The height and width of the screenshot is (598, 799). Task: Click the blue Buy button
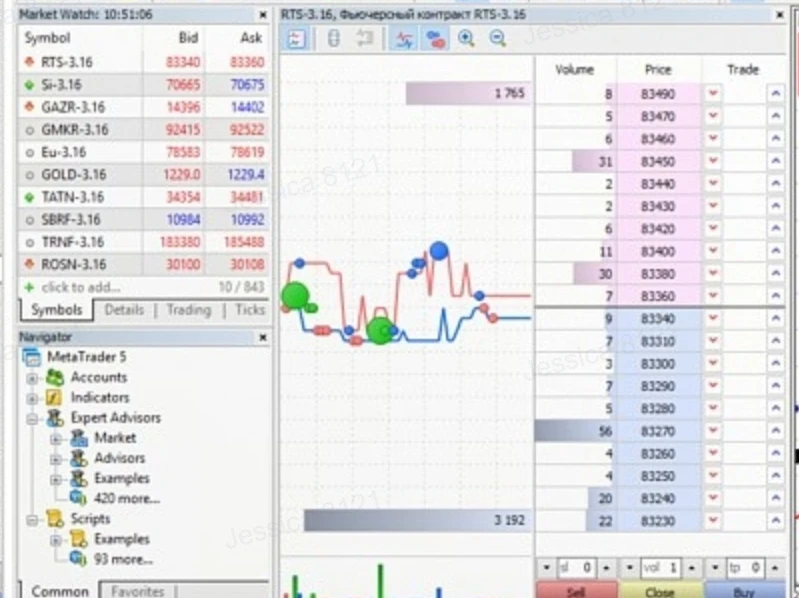click(x=745, y=590)
